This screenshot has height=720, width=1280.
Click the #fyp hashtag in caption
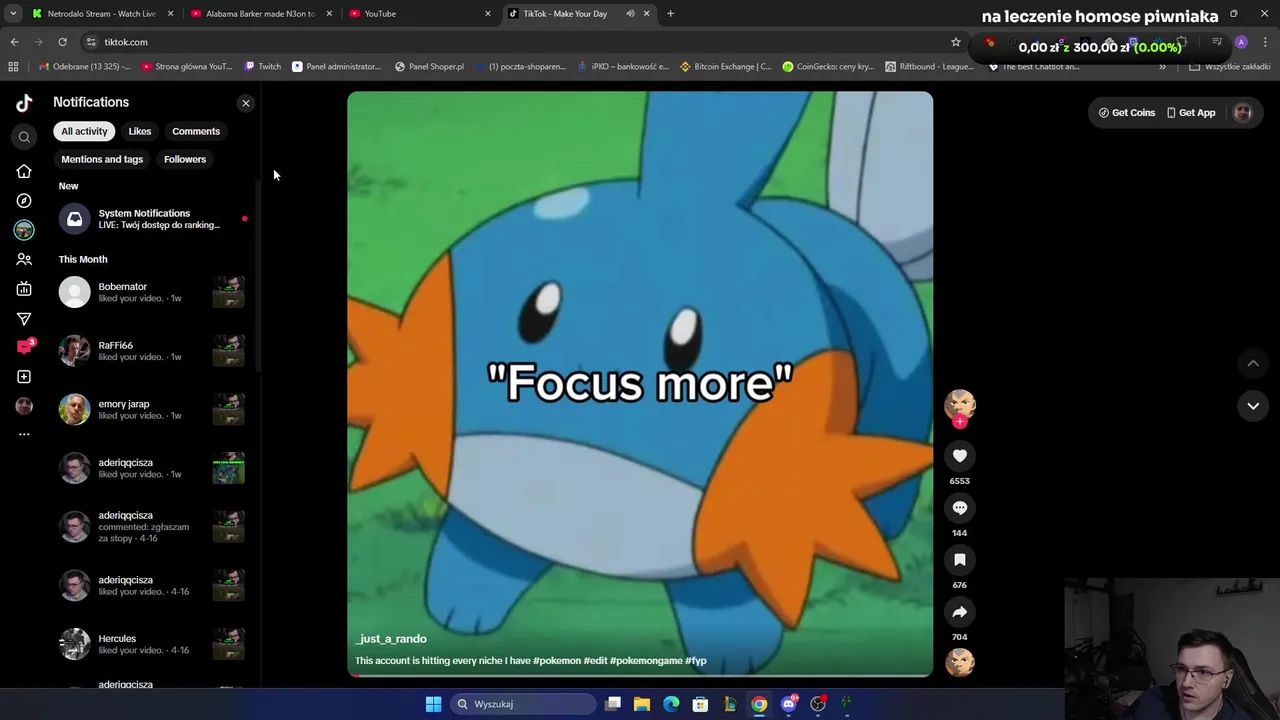[x=696, y=661]
